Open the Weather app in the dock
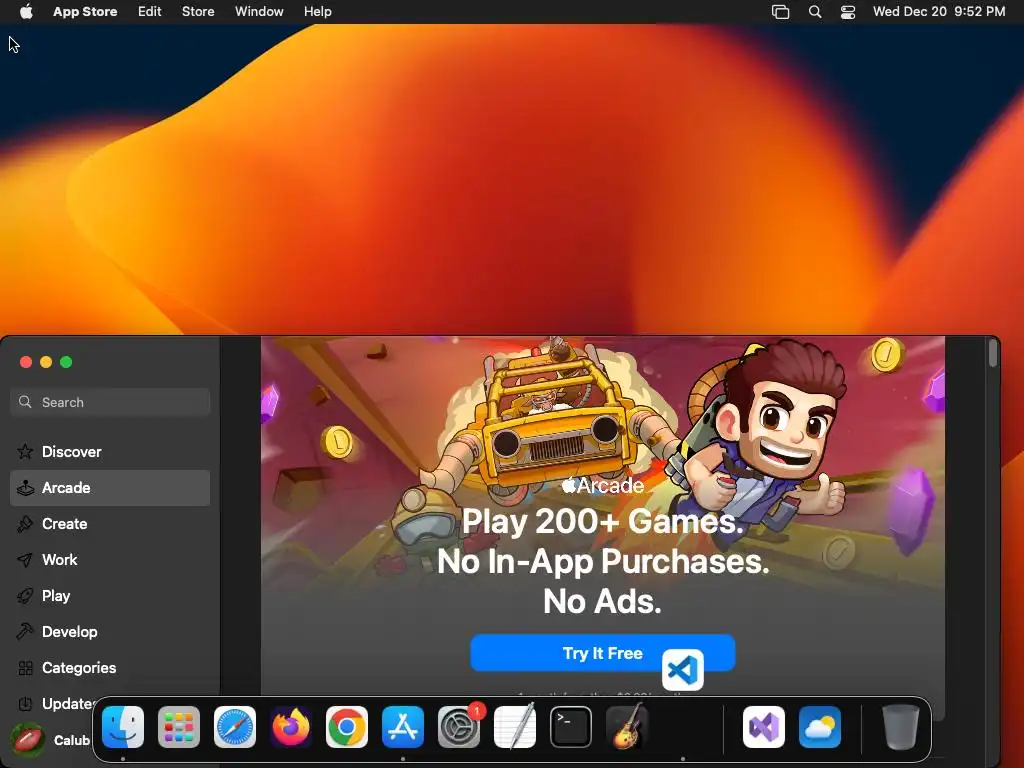1024x768 pixels. click(820, 727)
